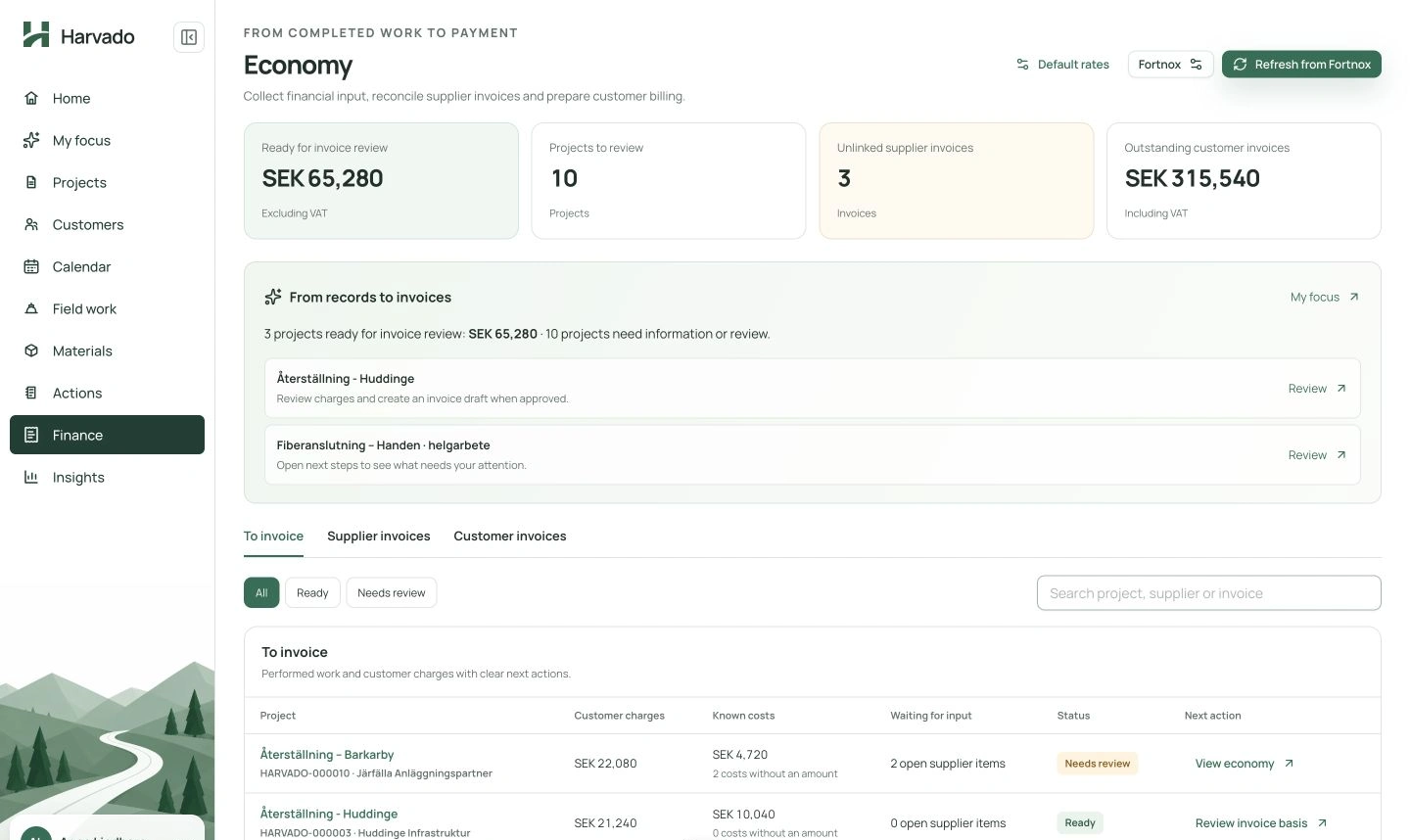Screen dimensions: 1410x840
Task: Click the Home house icon
Action: coord(31,98)
